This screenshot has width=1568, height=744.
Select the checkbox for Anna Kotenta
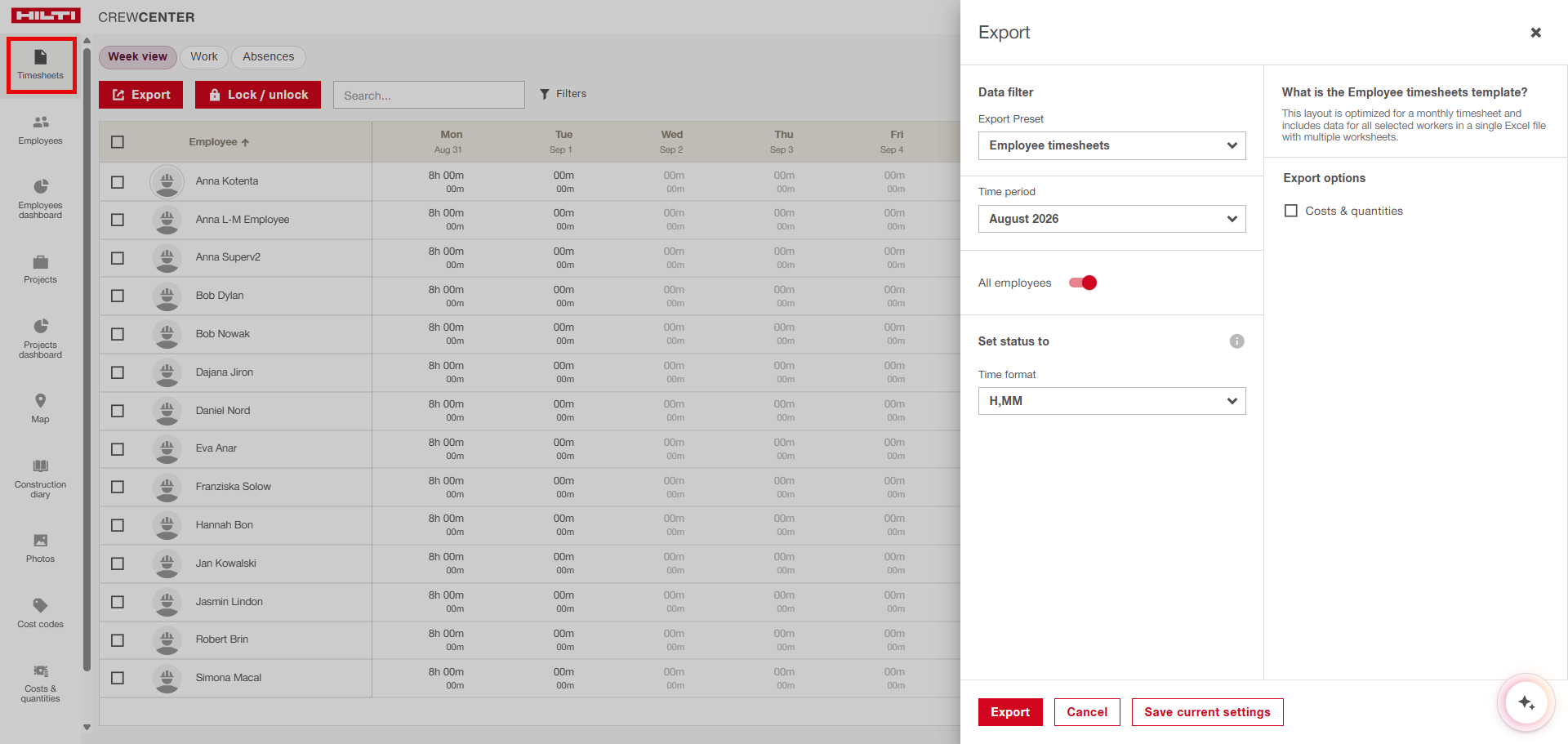(x=118, y=182)
